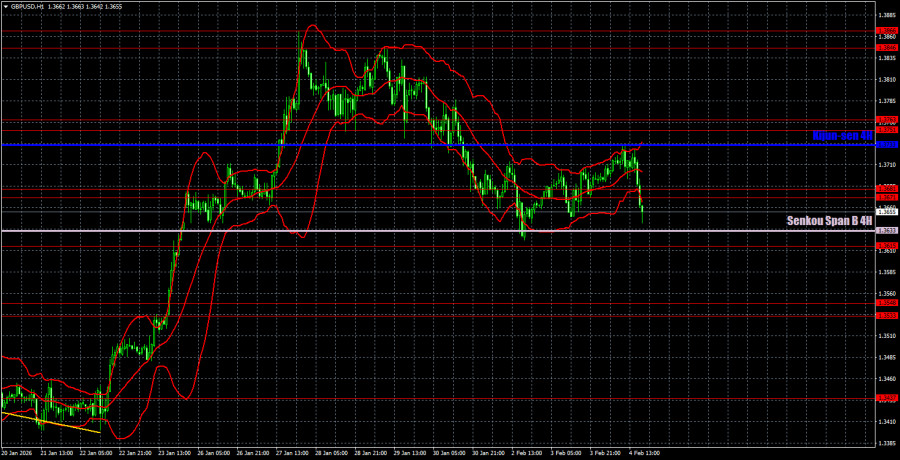Image resolution: width=900 pixels, height=460 pixels.
Task: Click the chart menu triangle beside GBPUSD,H1
Action: click(x=5, y=5)
